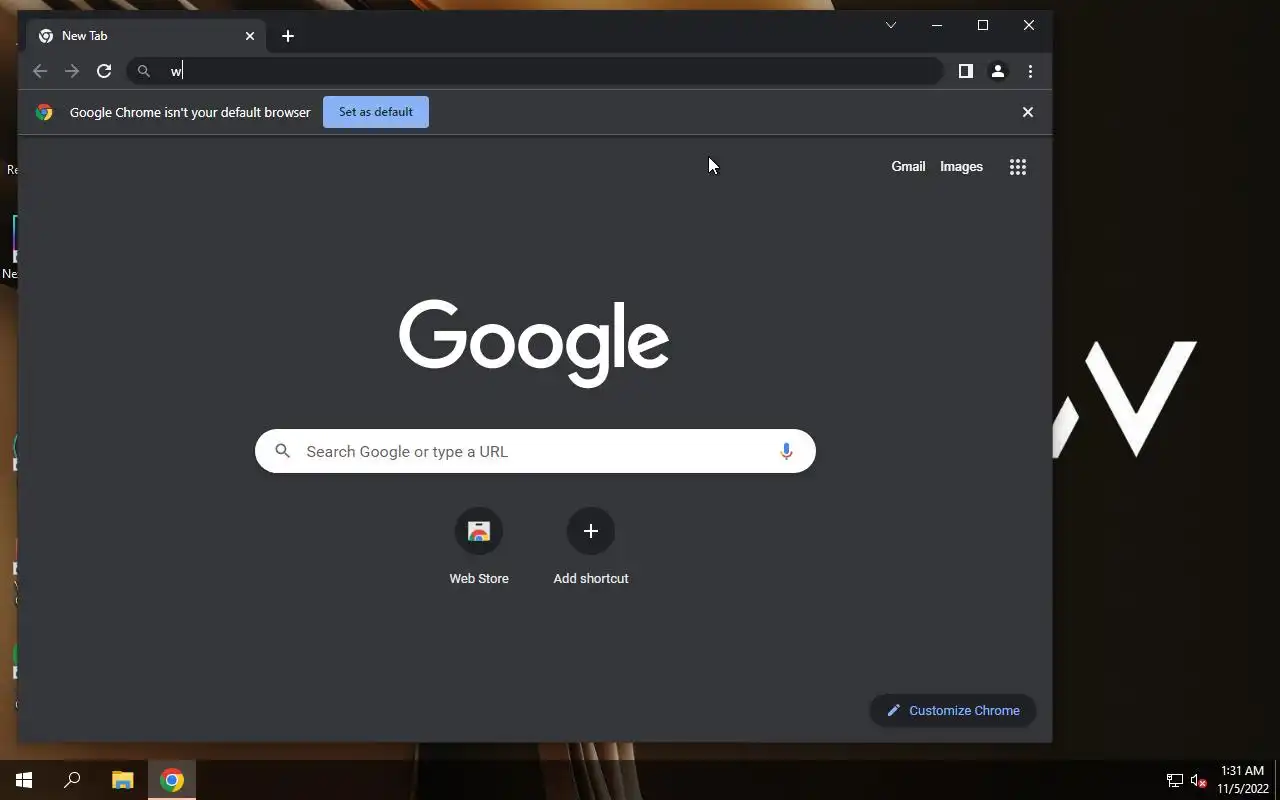Screen dimensions: 1280x800
Task: Open File Explorer from the taskbar
Action: (x=122, y=780)
